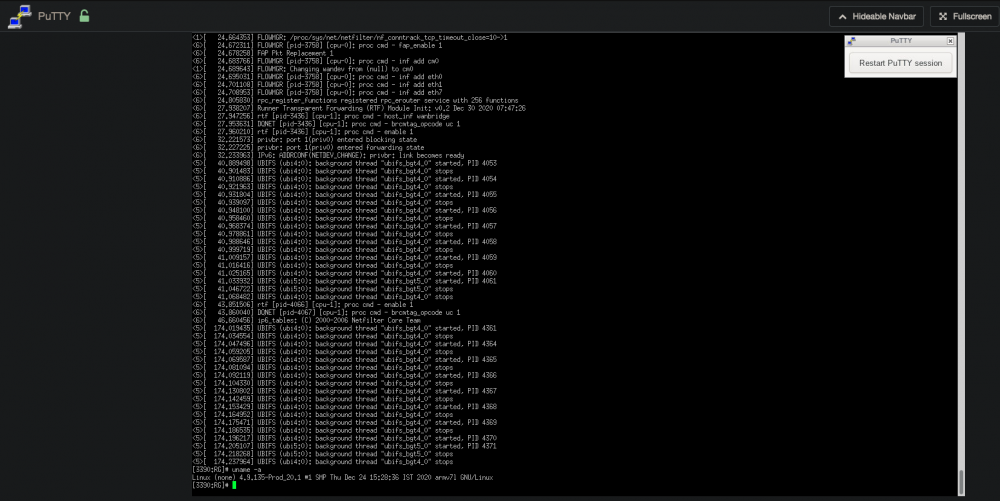1000x501 pixels.
Task: Click the small PuTTY icon in panel title
Action: click(851, 41)
